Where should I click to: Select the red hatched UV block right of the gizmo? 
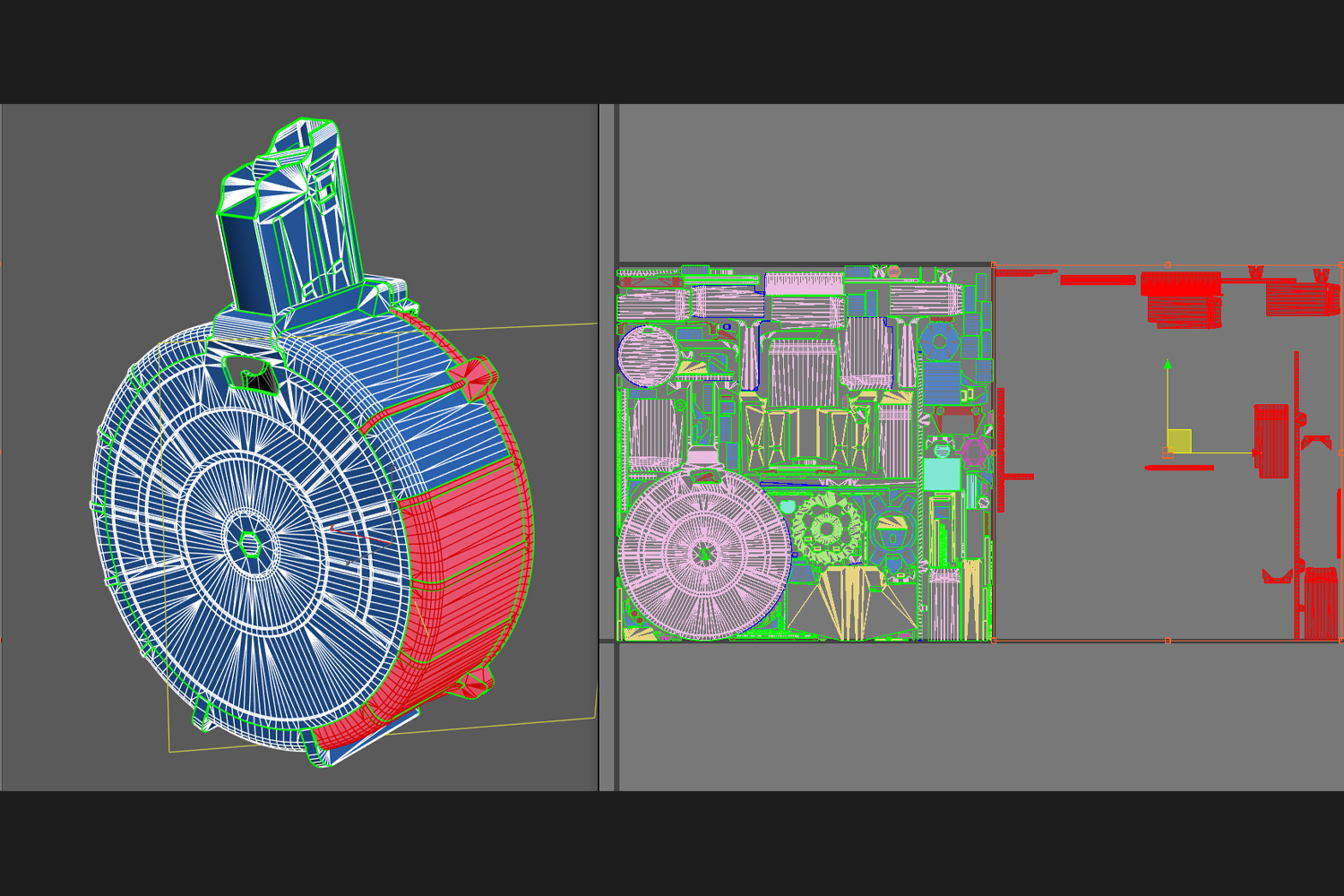(1271, 441)
